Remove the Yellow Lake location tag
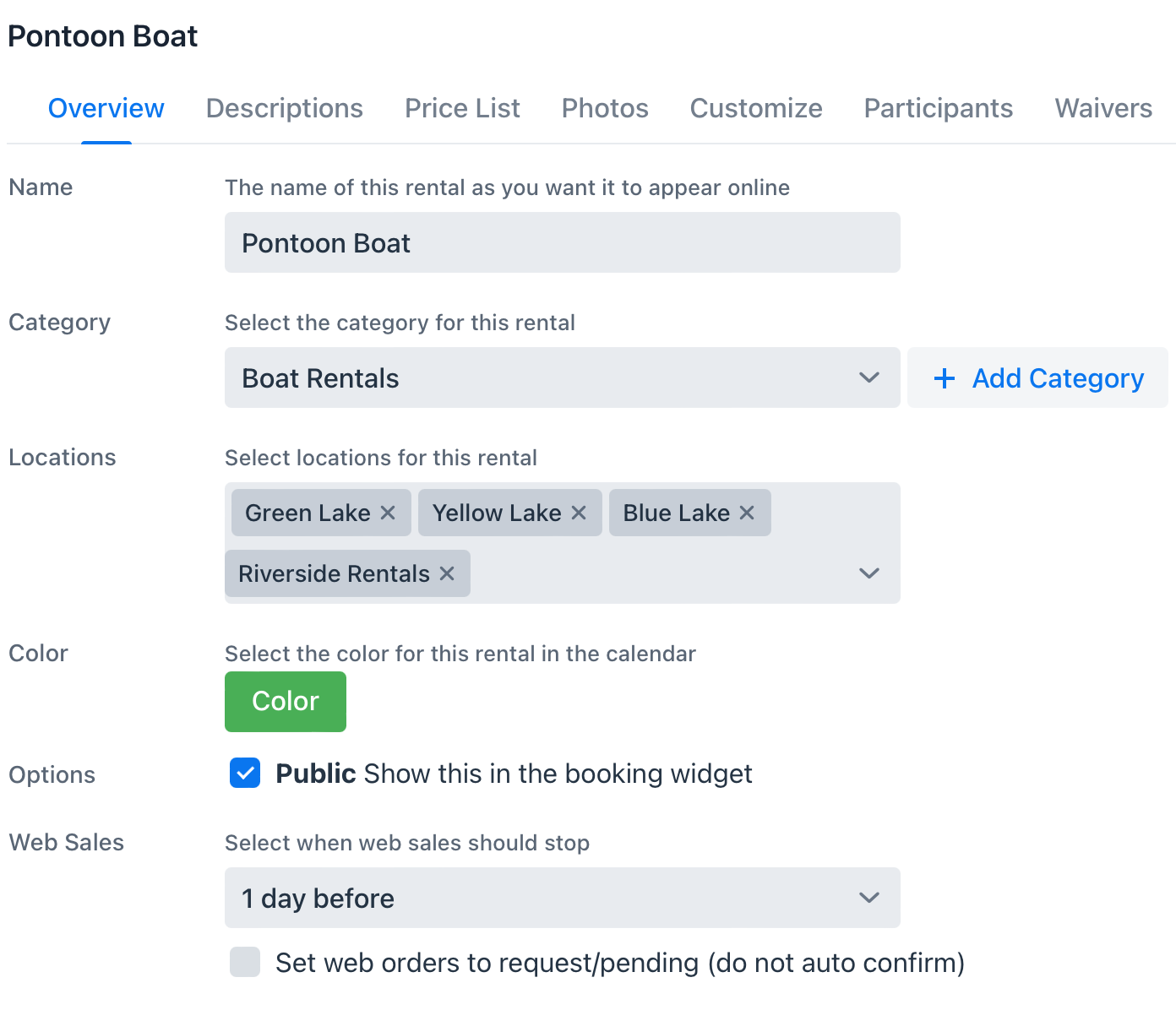 (579, 513)
